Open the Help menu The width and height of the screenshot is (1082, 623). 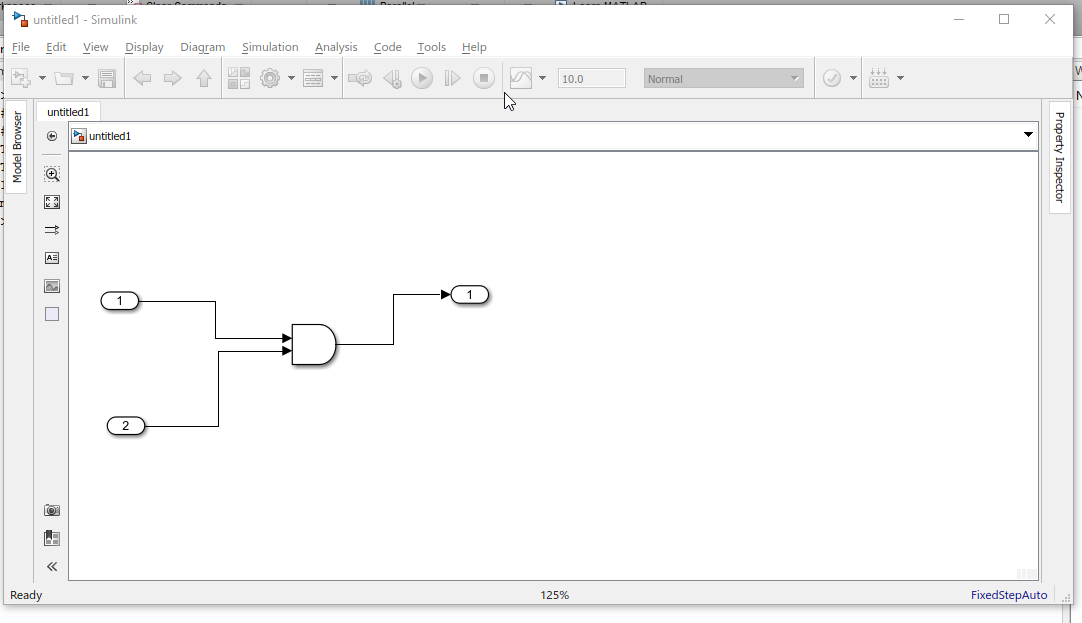(474, 47)
